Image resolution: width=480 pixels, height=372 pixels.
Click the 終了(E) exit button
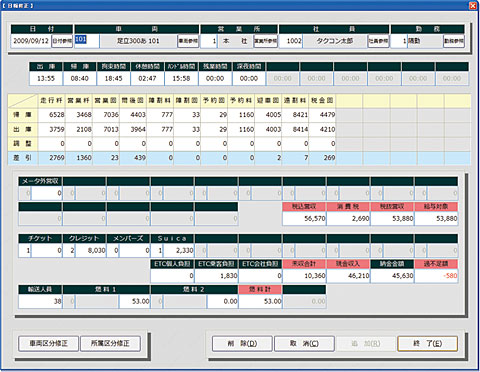428,343
